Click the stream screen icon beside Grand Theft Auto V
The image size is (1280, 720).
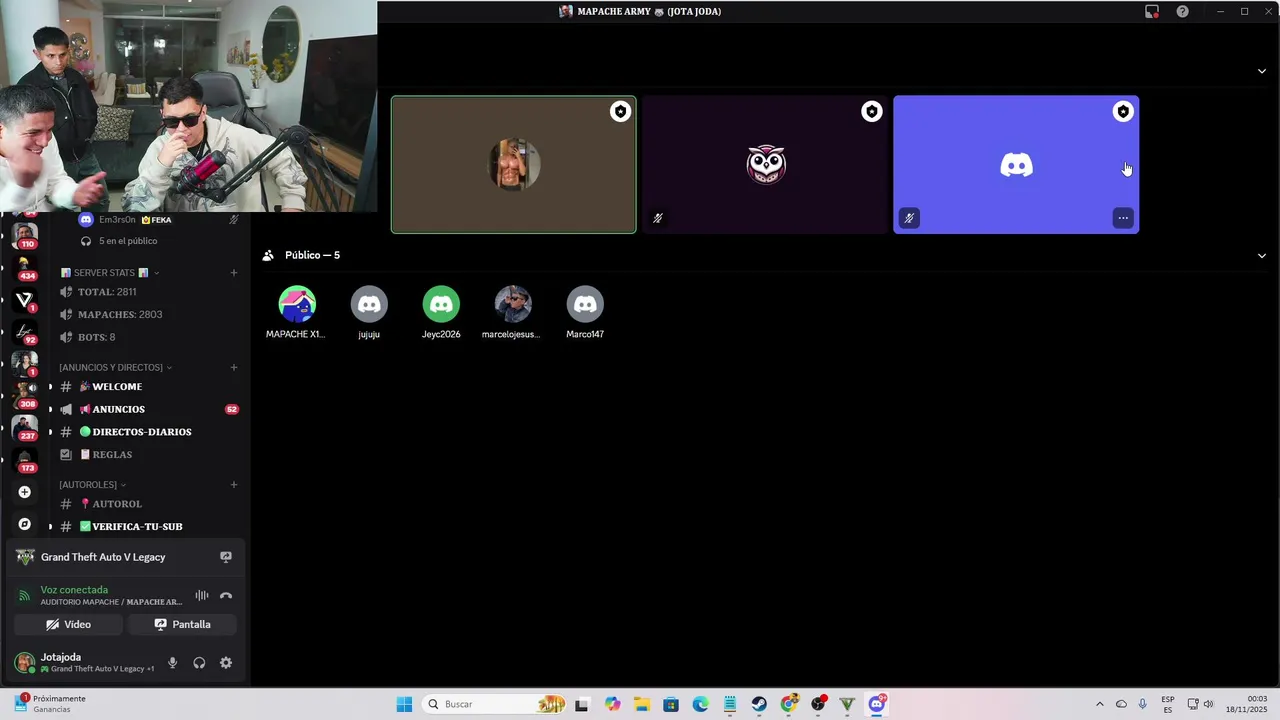point(226,557)
